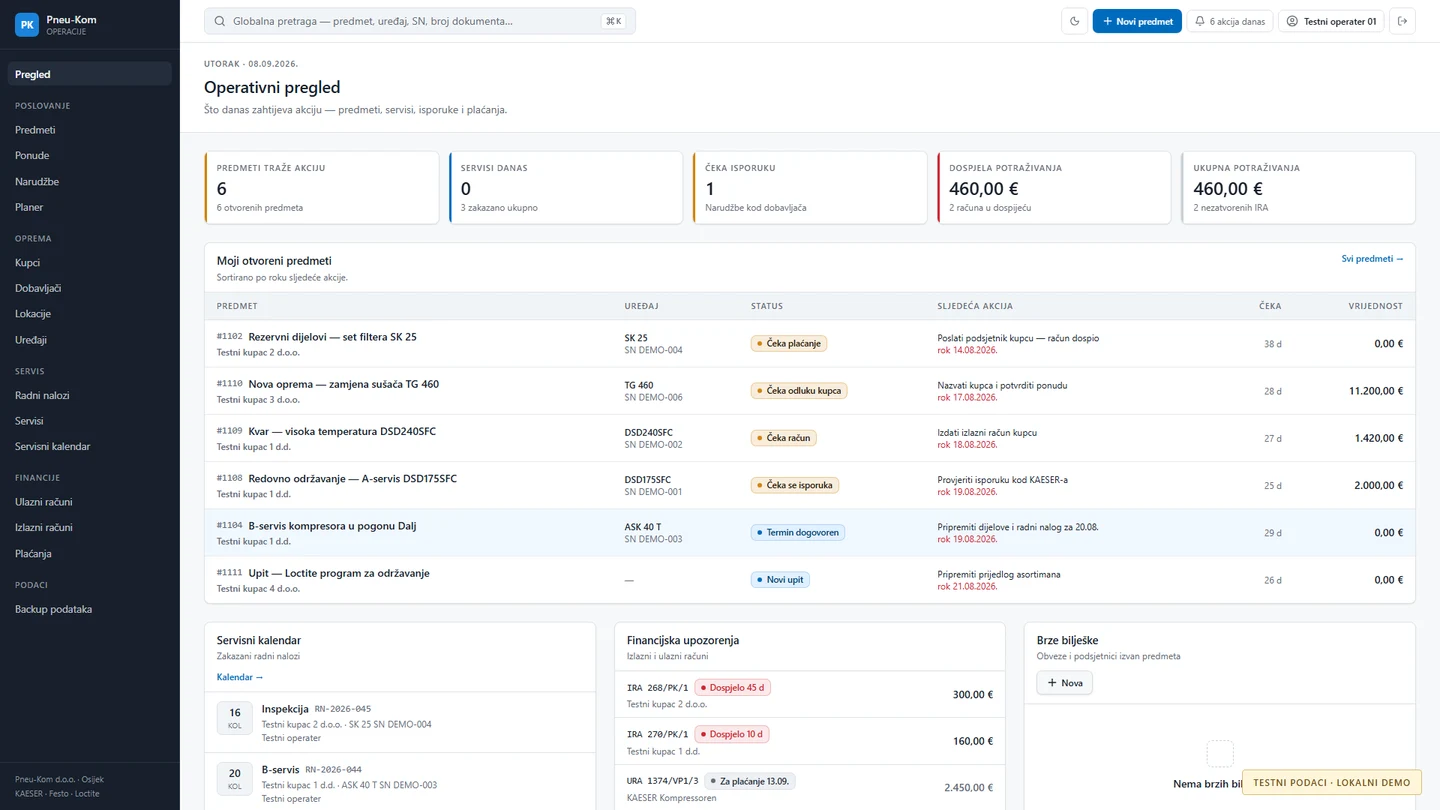Viewport: 1440px width, 810px height.
Task: Open invoice IRA 268/PK/1
Action: [810, 694]
